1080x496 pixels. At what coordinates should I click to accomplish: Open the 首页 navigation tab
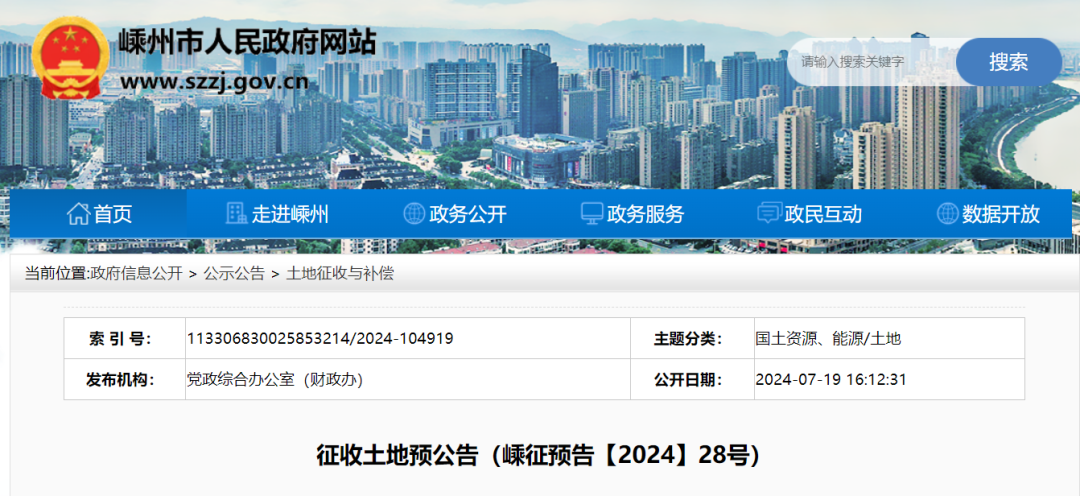[98, 214]
